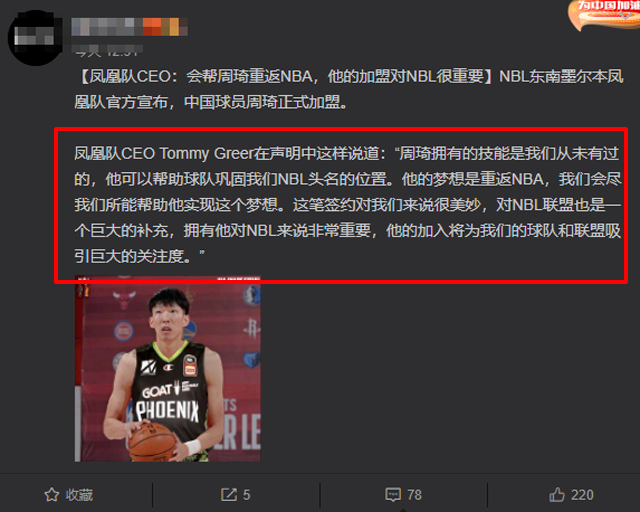Open the Zhou Qi Phoenix jersey photo
This screenshot has height=512, width=640.
[x=168, y=370]
